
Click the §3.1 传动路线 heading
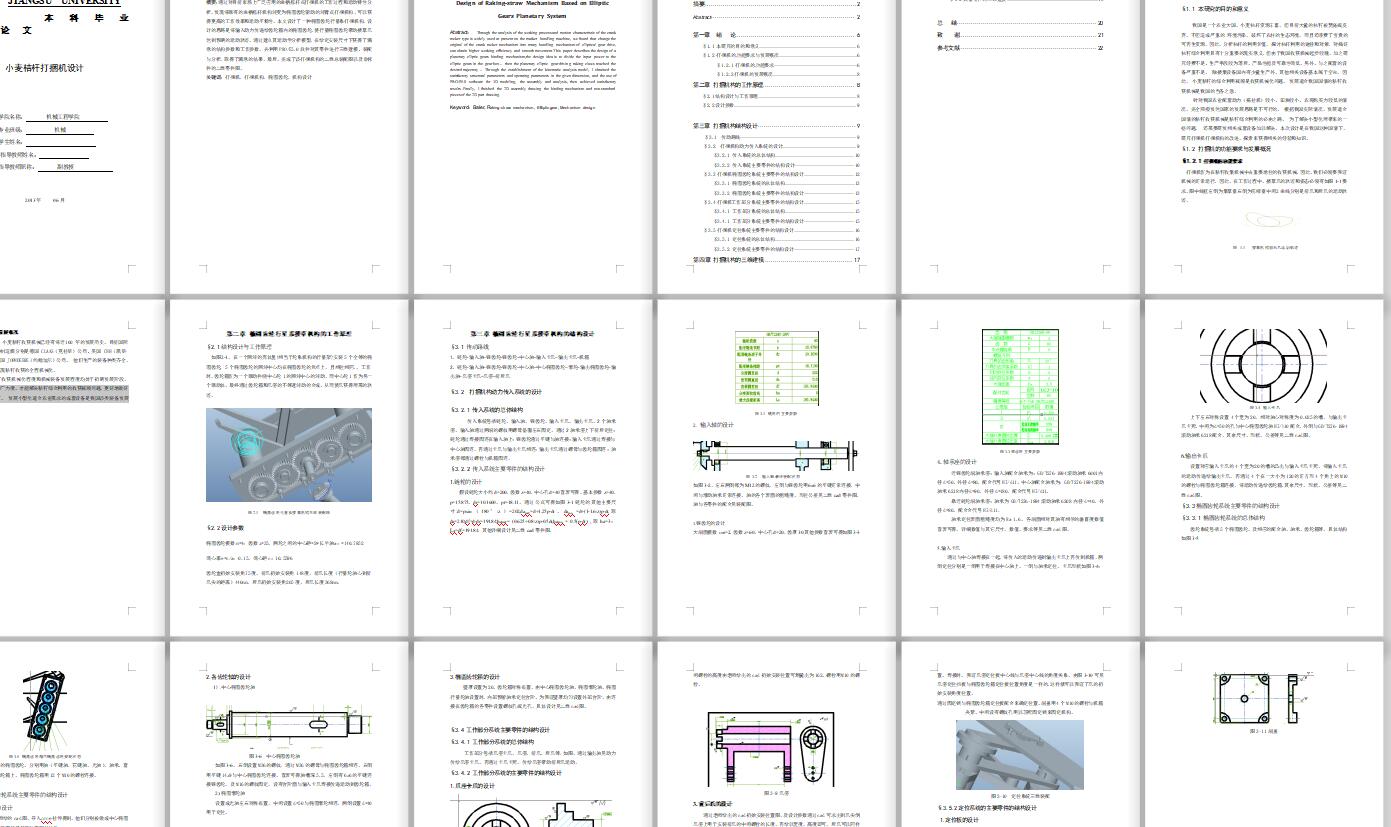click(471, 347)
